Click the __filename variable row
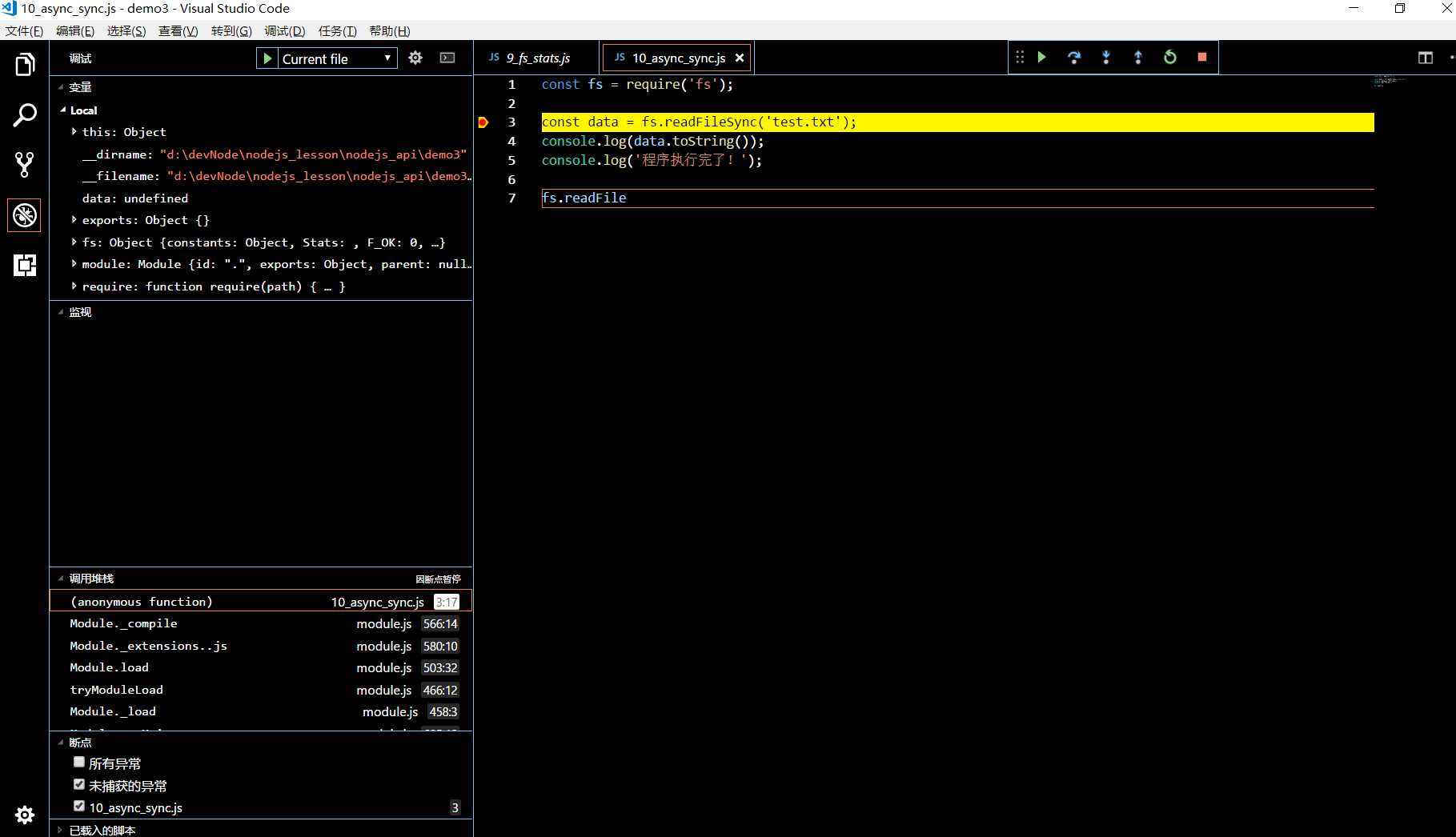Screen dimensions: 1456x837 click(x=261, y=176)
